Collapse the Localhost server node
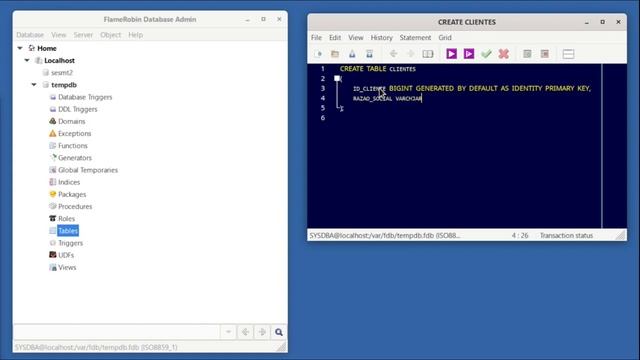 [x=27, y=60]
